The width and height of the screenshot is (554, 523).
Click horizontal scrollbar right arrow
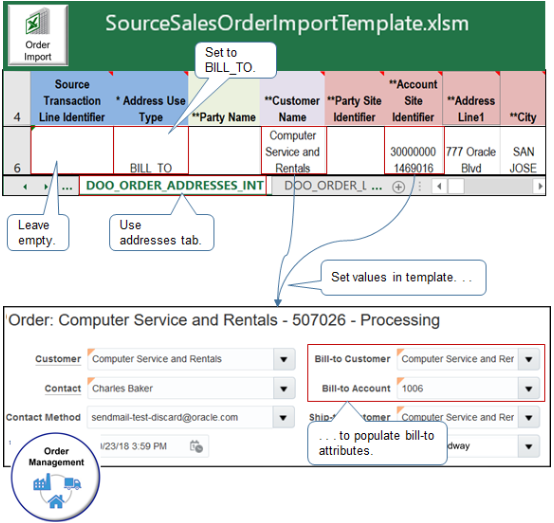(x=540, y=186)
